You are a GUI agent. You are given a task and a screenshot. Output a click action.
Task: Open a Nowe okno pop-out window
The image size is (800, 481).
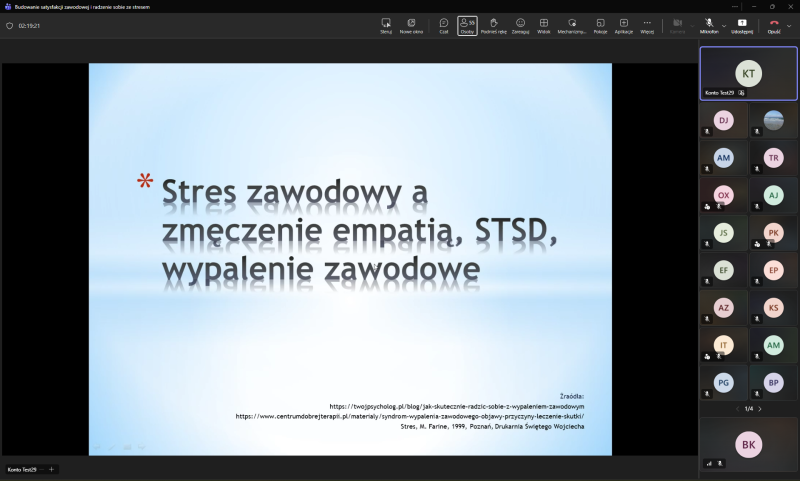[411, 25]
